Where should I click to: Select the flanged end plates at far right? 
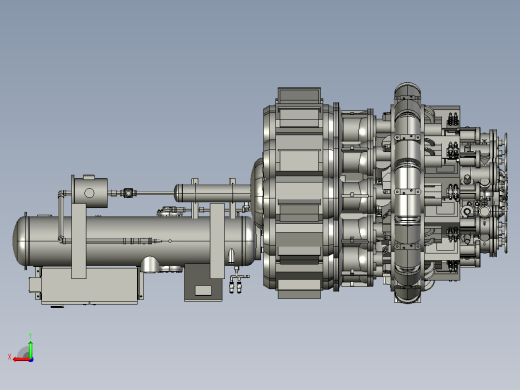point(499,194)
